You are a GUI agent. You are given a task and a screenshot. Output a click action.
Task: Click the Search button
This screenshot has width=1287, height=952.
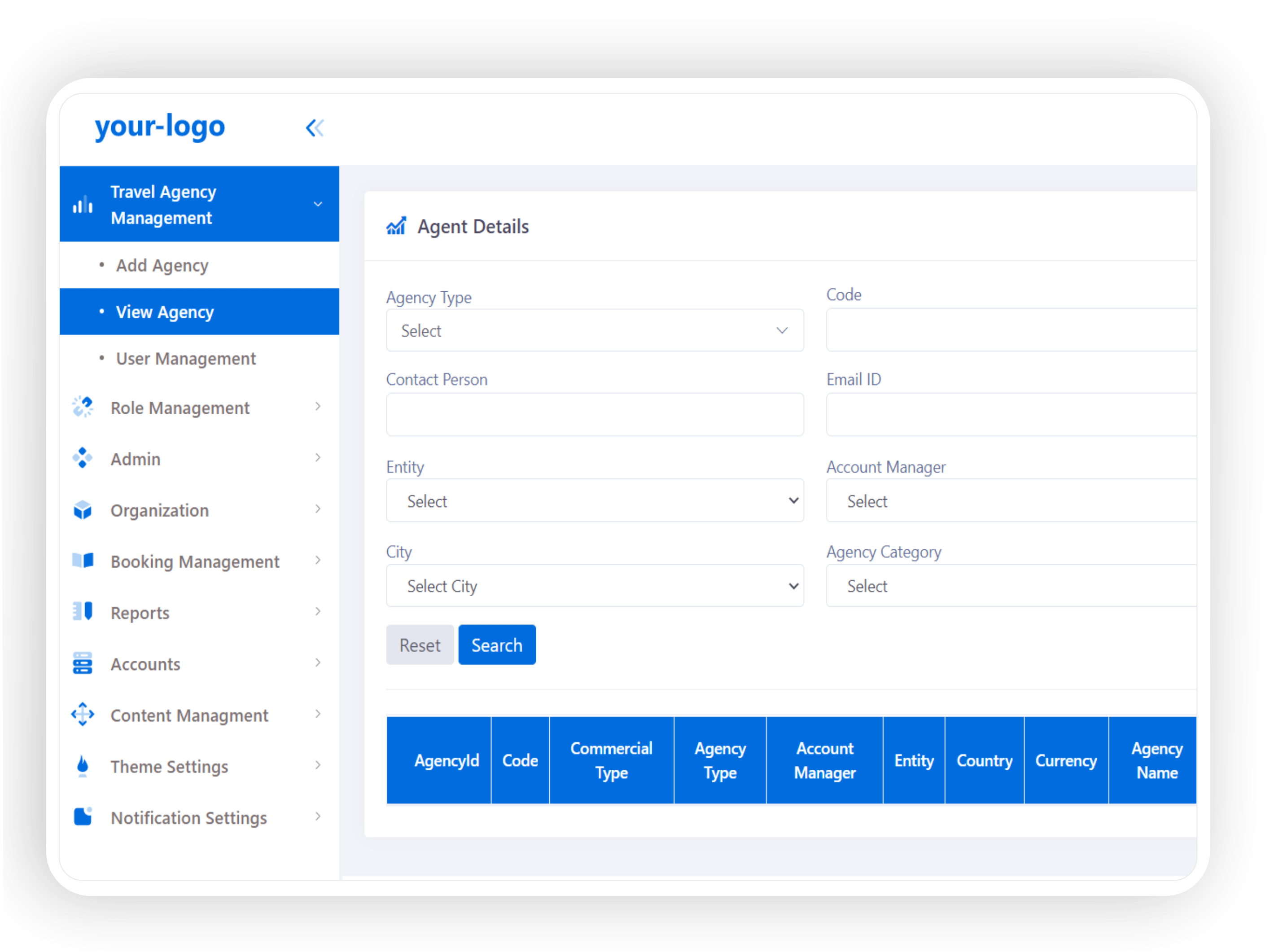(496, 645)
